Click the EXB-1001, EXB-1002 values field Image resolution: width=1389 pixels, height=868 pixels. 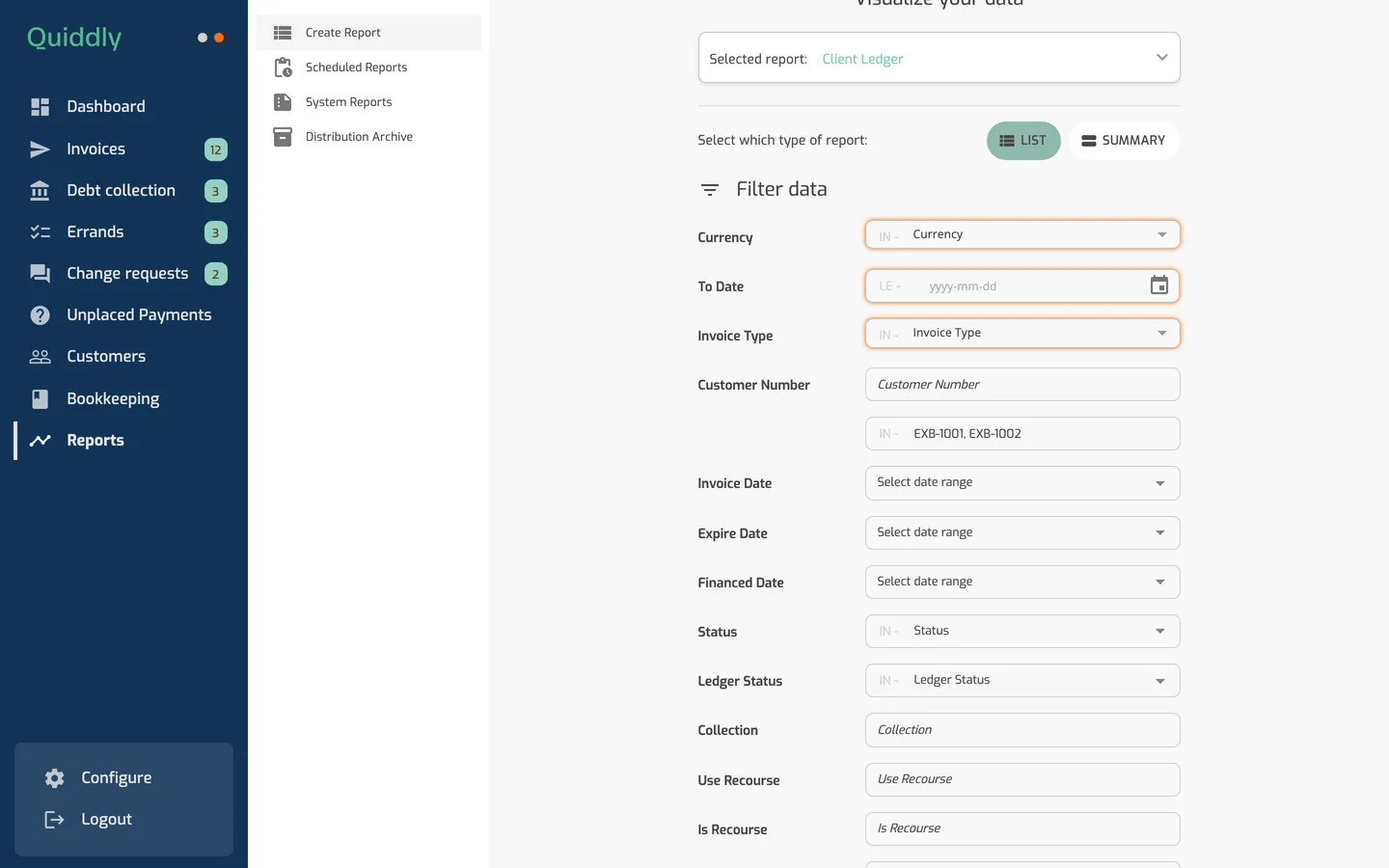[1022, 433]
